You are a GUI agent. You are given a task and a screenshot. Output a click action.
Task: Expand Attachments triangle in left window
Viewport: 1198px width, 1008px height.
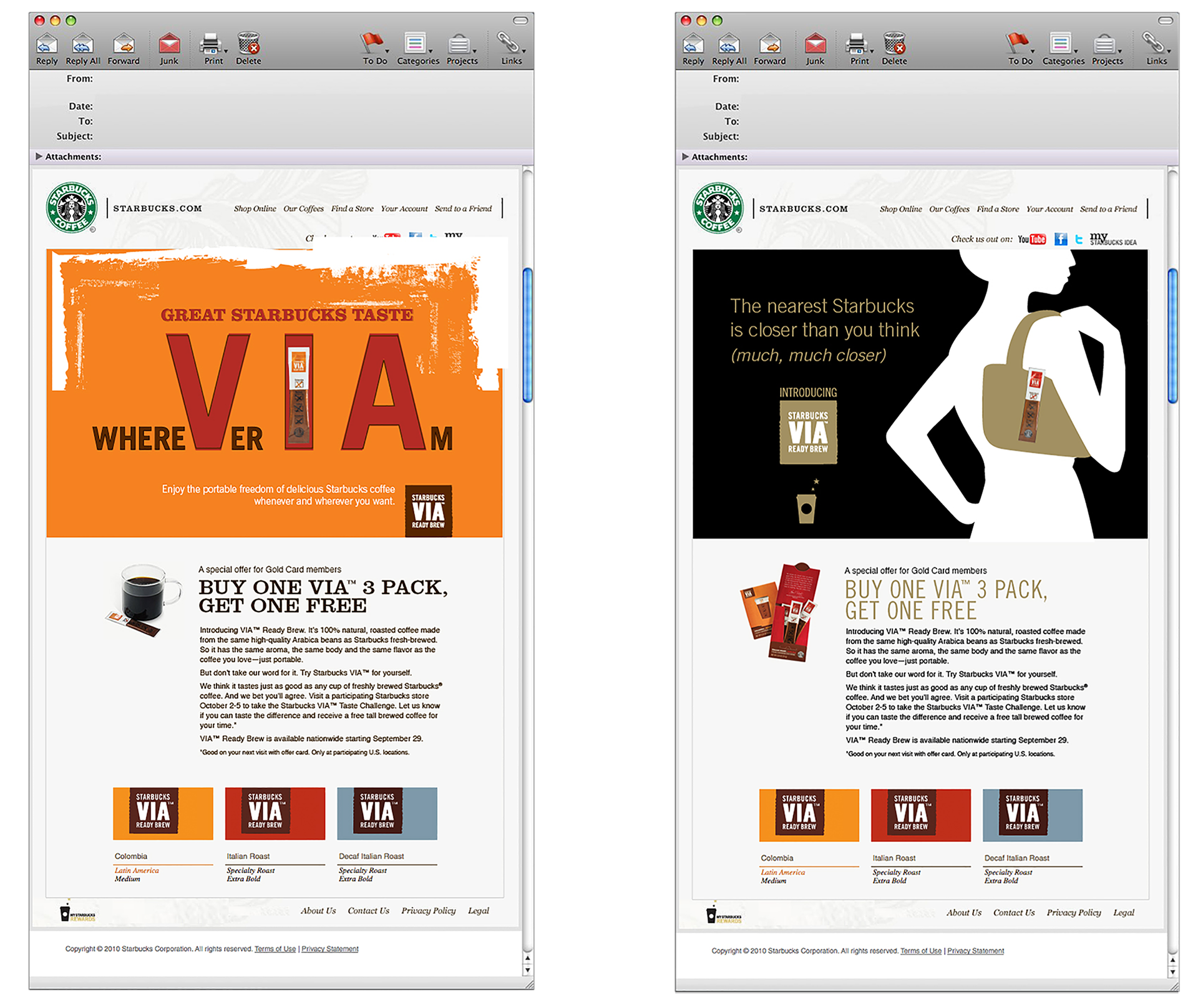[x=39, y=156]
